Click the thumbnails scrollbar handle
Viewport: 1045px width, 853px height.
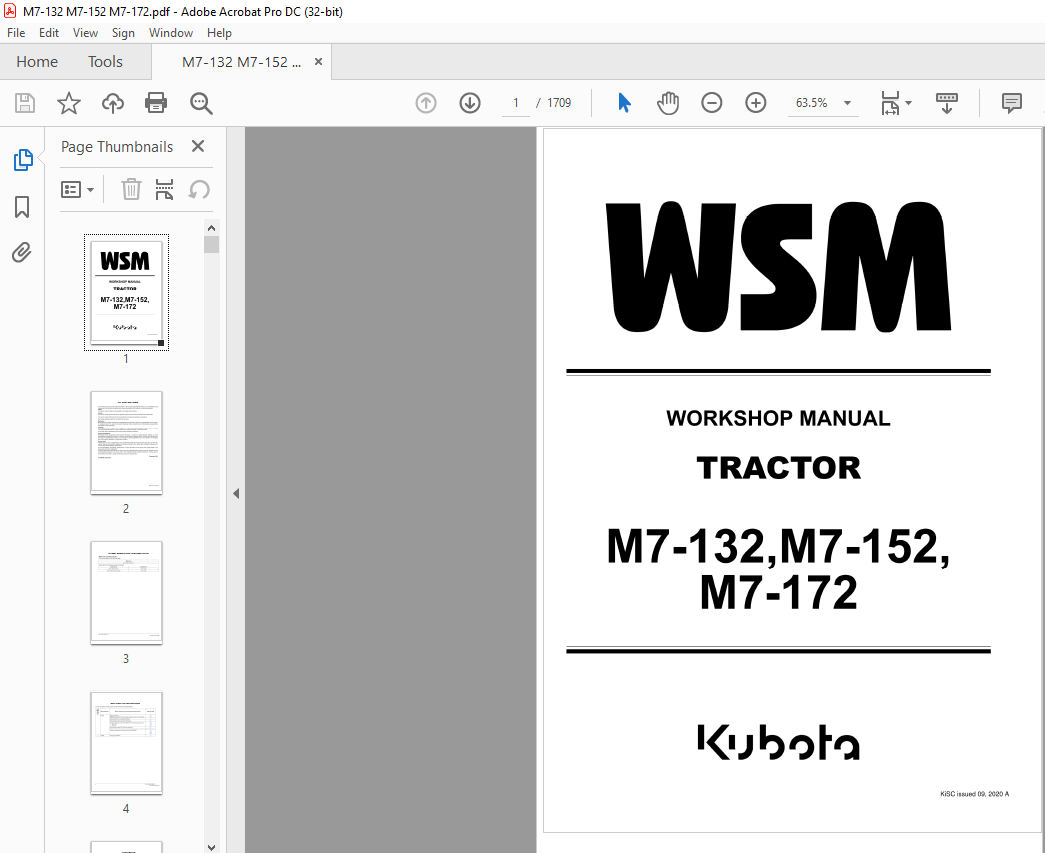pyautogui.click(x=211, y=245)
